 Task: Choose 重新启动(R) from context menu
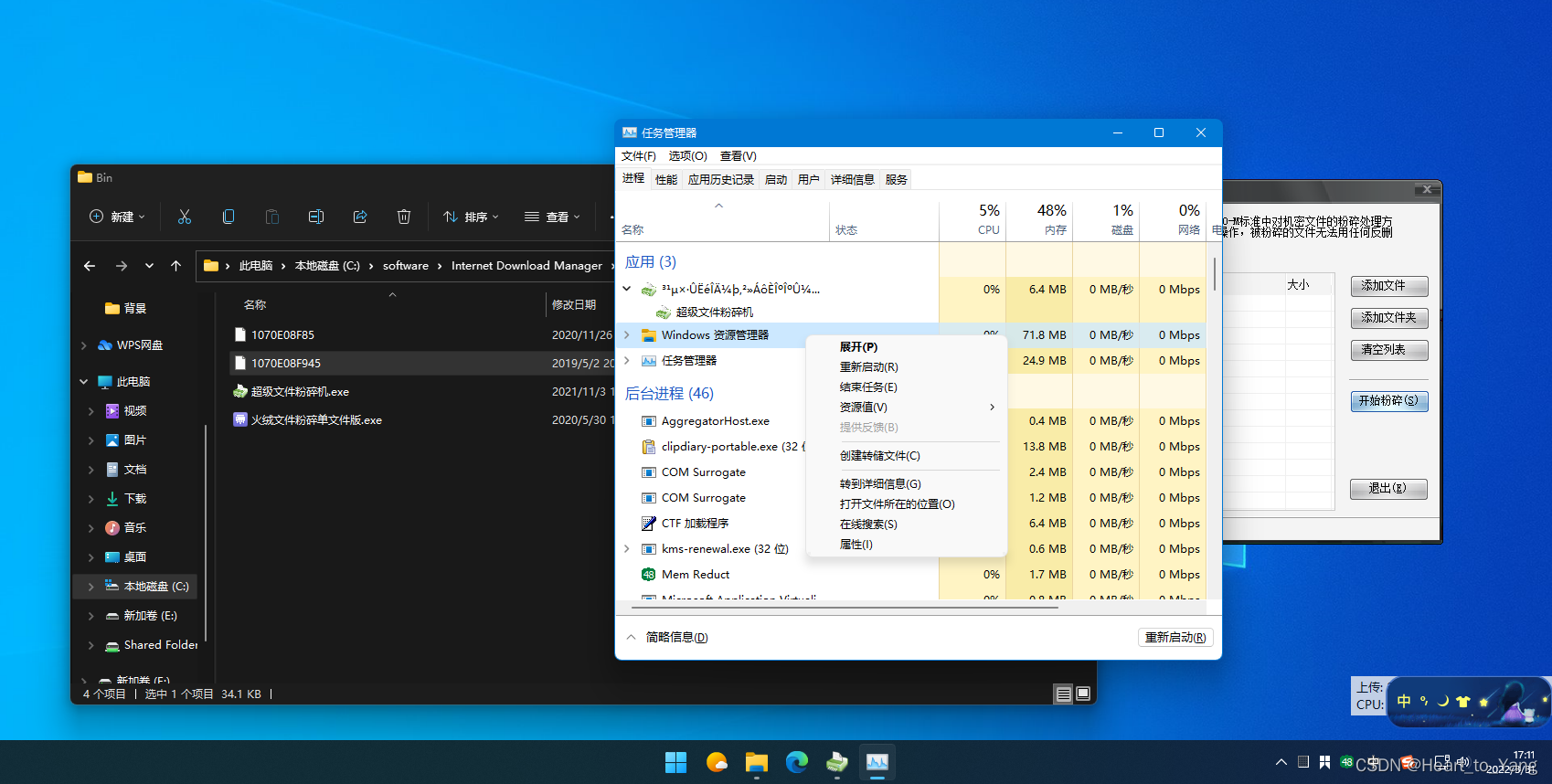[906, 367]
